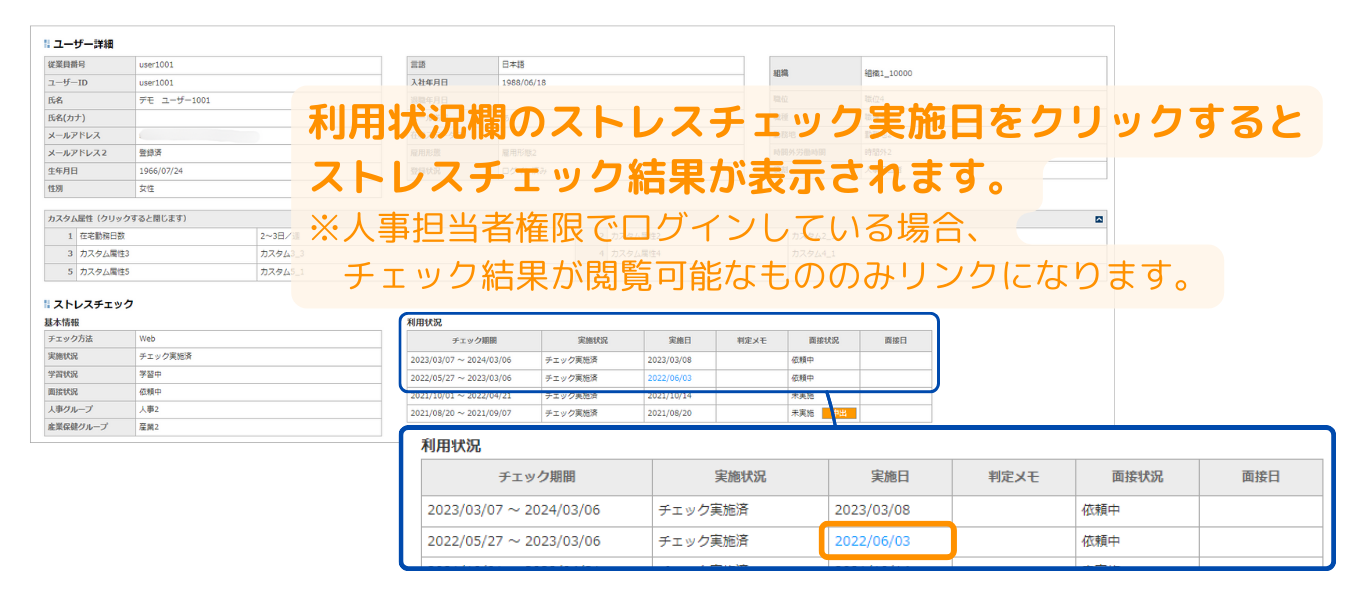The image size is (1366, 593).
Task: Click the 日本語 language field value
Action: 513,64
